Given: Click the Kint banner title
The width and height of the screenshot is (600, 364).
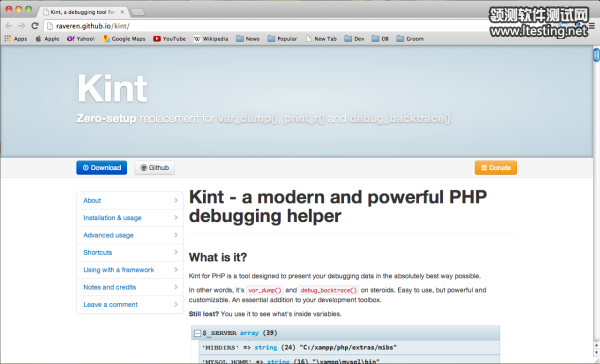Looking at the screenshot, I should [112, 88].
